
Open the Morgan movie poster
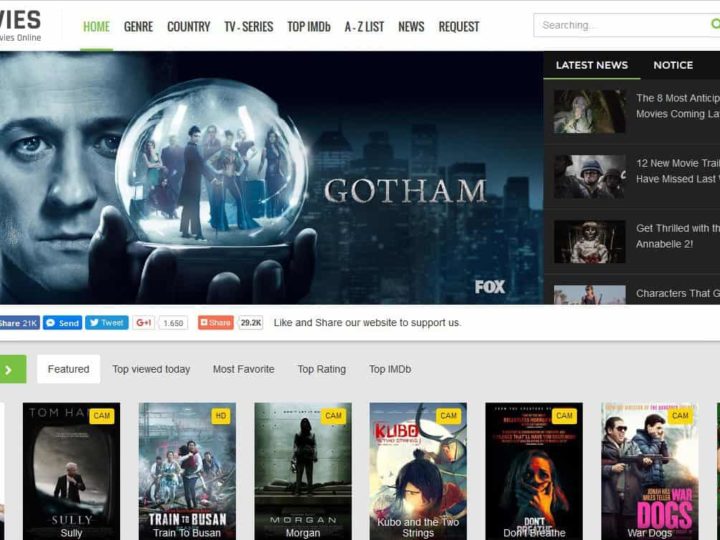[x=303, y=471]
